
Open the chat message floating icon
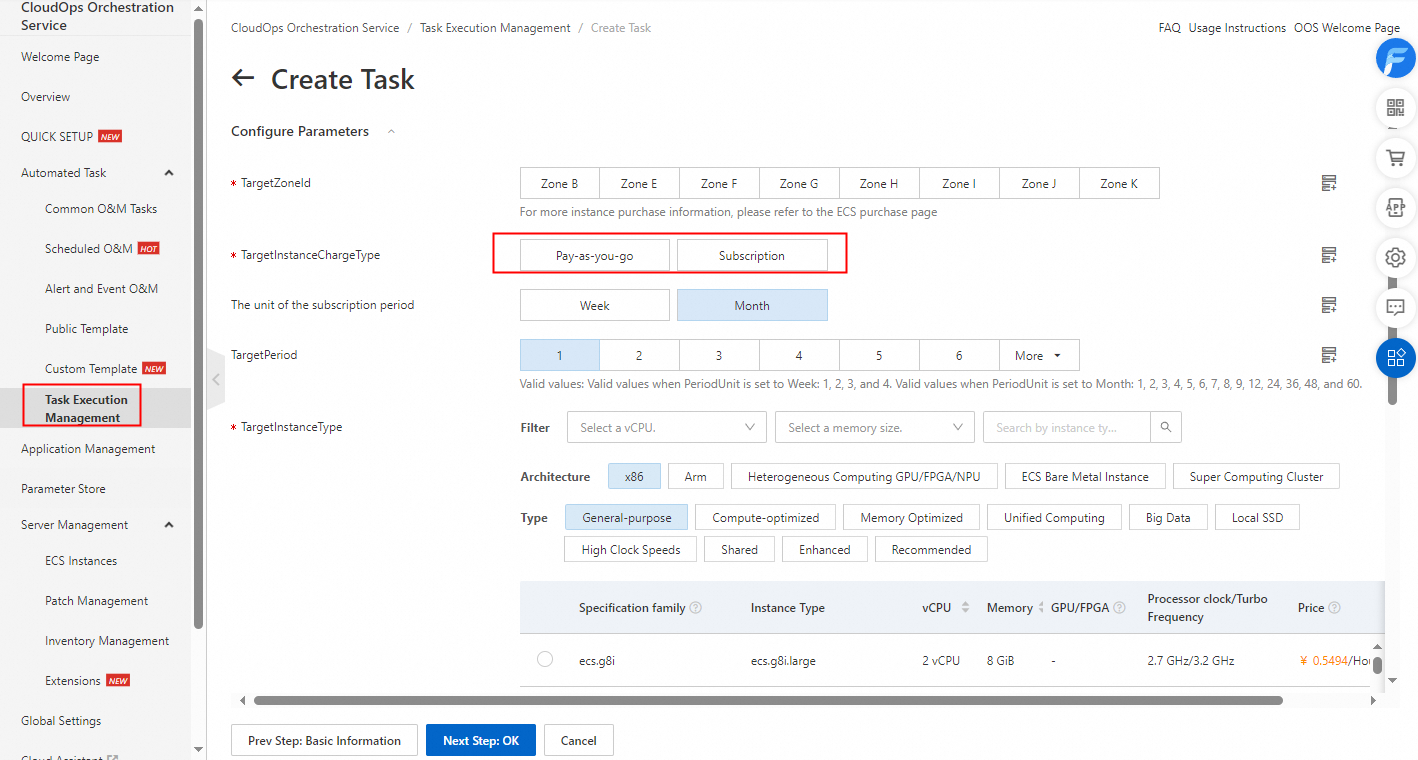point(1395,308)
